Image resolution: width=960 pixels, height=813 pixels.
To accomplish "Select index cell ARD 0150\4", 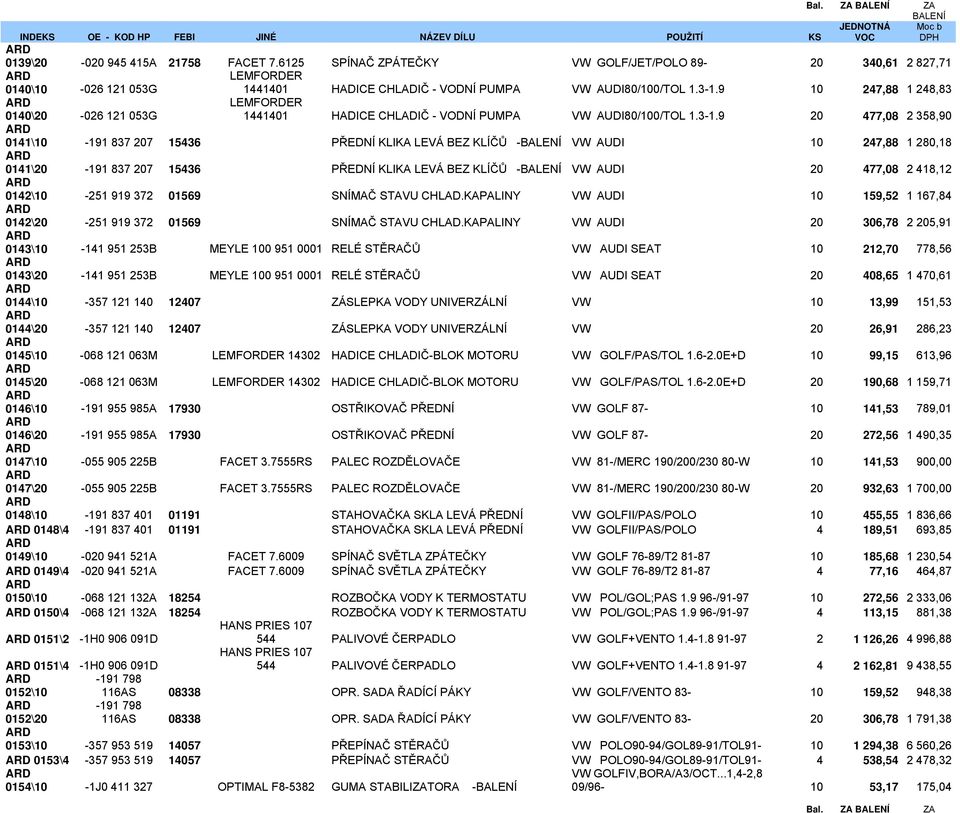I will [x=37, y=612].
